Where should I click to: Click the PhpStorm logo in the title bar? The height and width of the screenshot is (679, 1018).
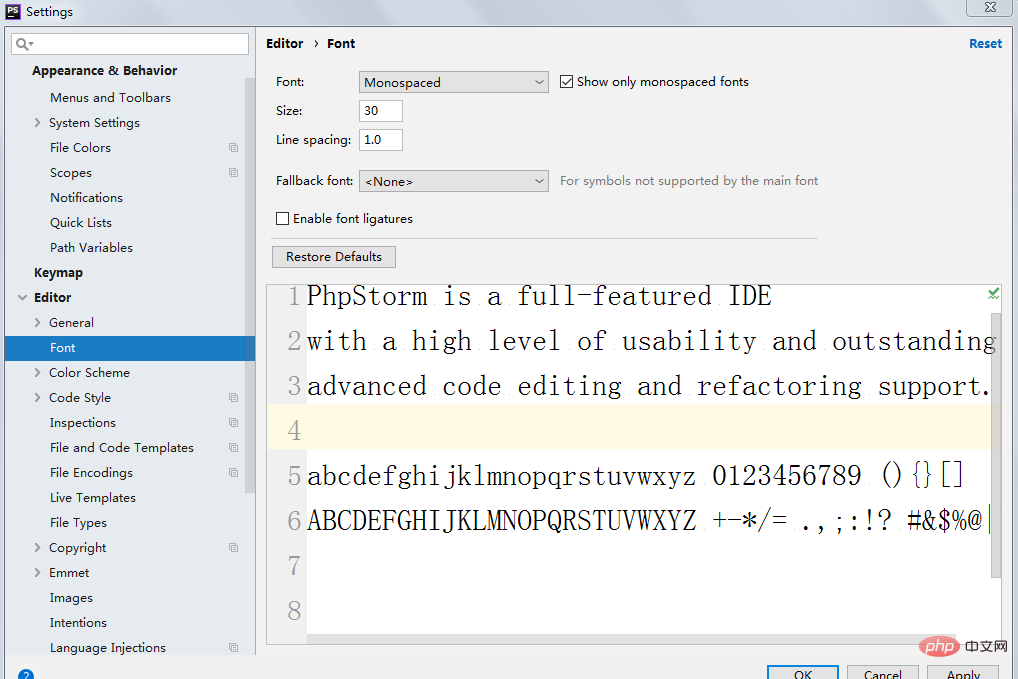13,11
